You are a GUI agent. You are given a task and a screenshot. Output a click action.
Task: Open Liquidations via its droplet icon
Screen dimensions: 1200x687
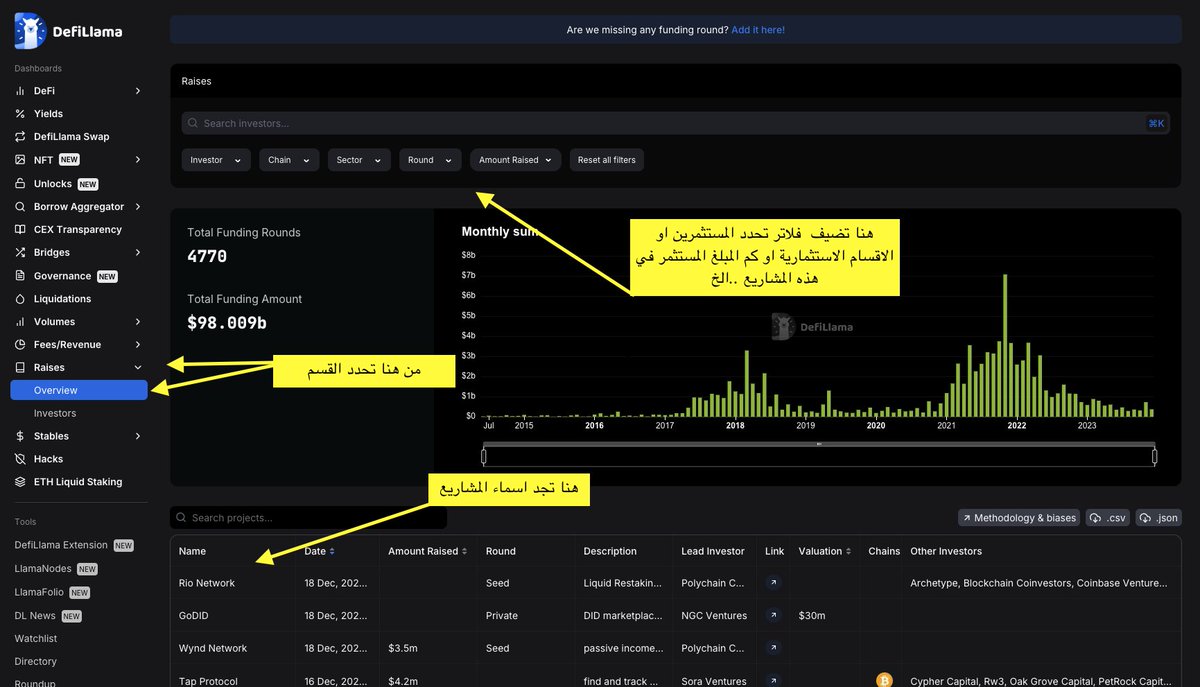(20, 299)
